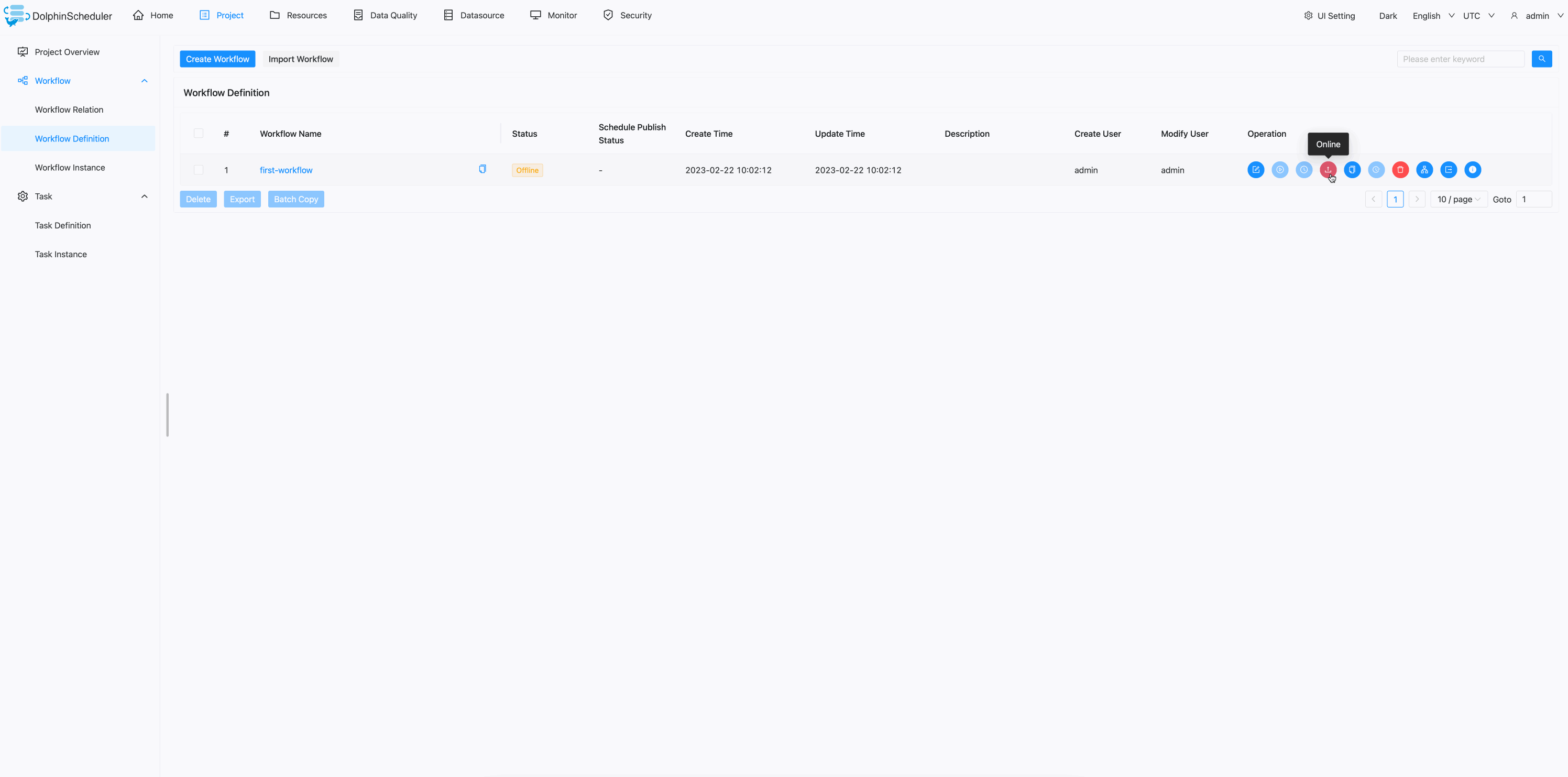This screenshot has height=777, width=1568.
Task: Open the English language dropdown
Action: tap(1433, 16)
